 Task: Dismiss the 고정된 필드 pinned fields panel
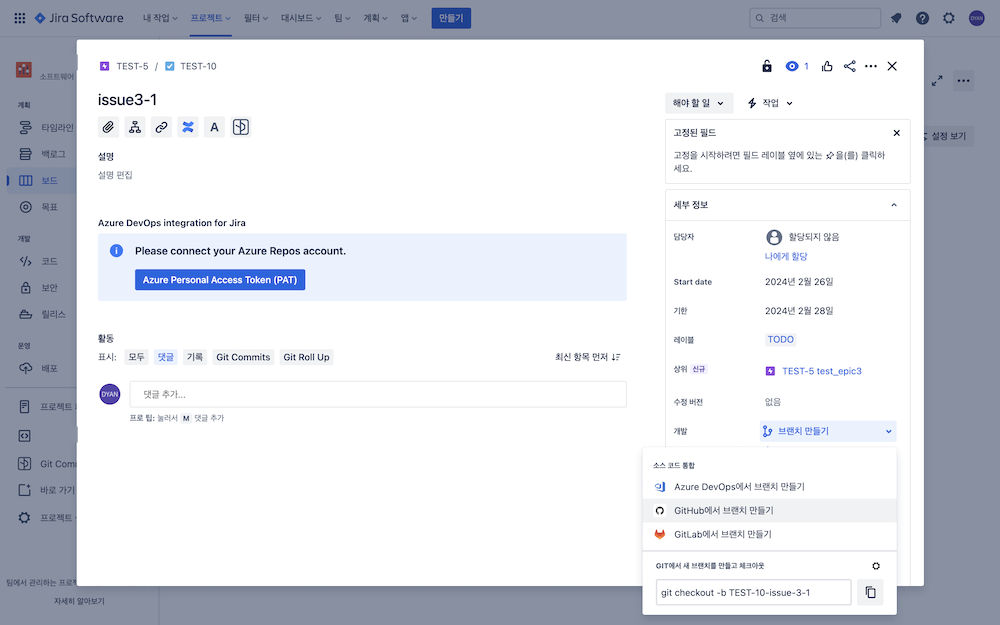[x=897, y=133]
